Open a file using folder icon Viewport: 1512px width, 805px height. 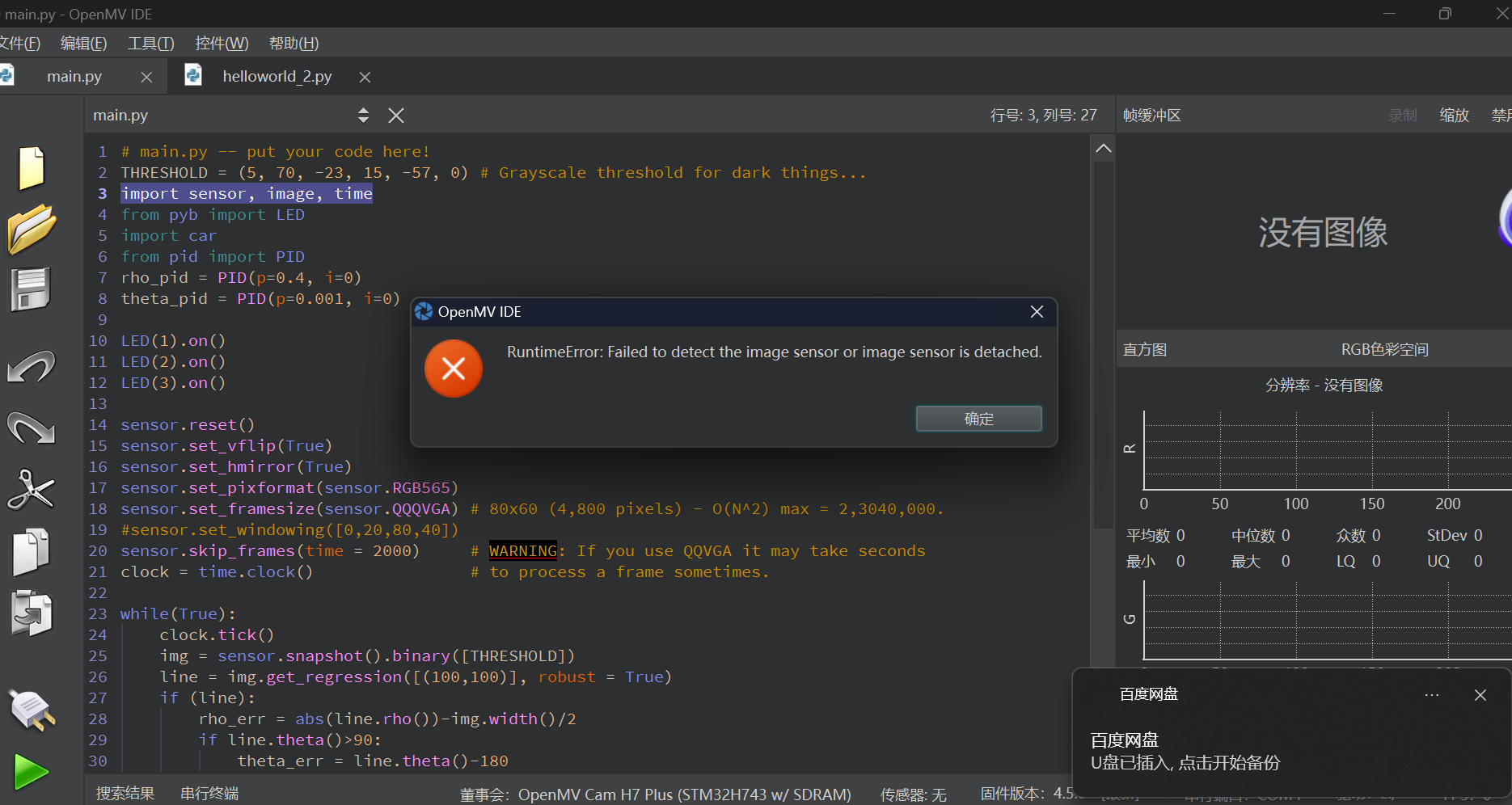pyautogui.click(x=31, y=229)
